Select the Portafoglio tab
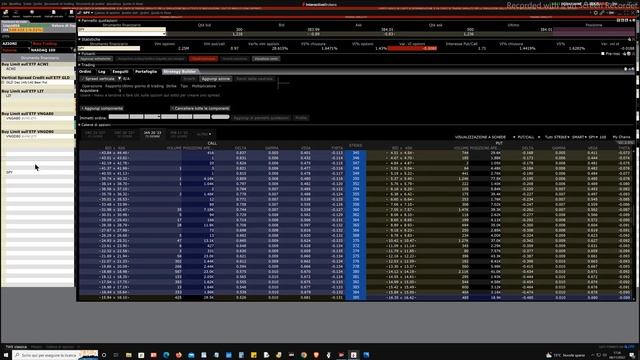This screenshot has width=640, height=360. [x=146, y=71]
